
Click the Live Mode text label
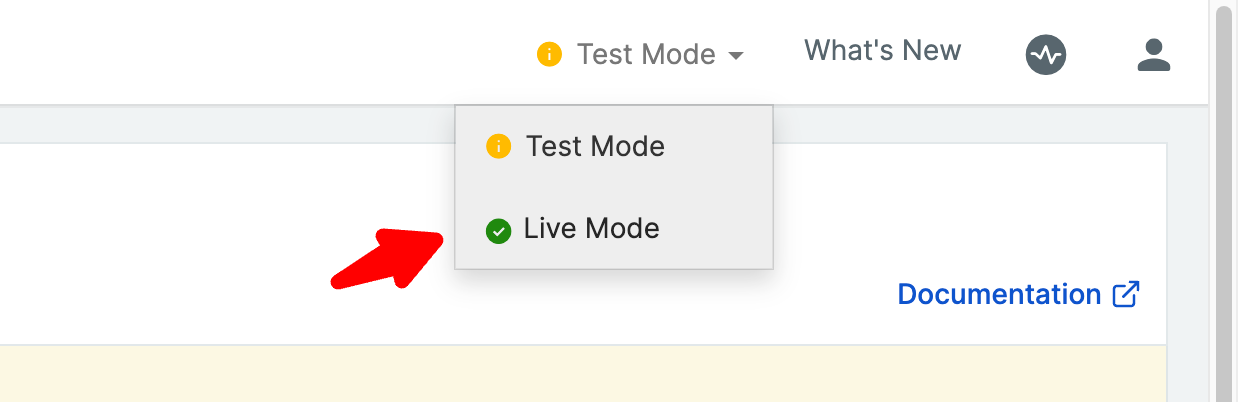(x=591, y=229)
